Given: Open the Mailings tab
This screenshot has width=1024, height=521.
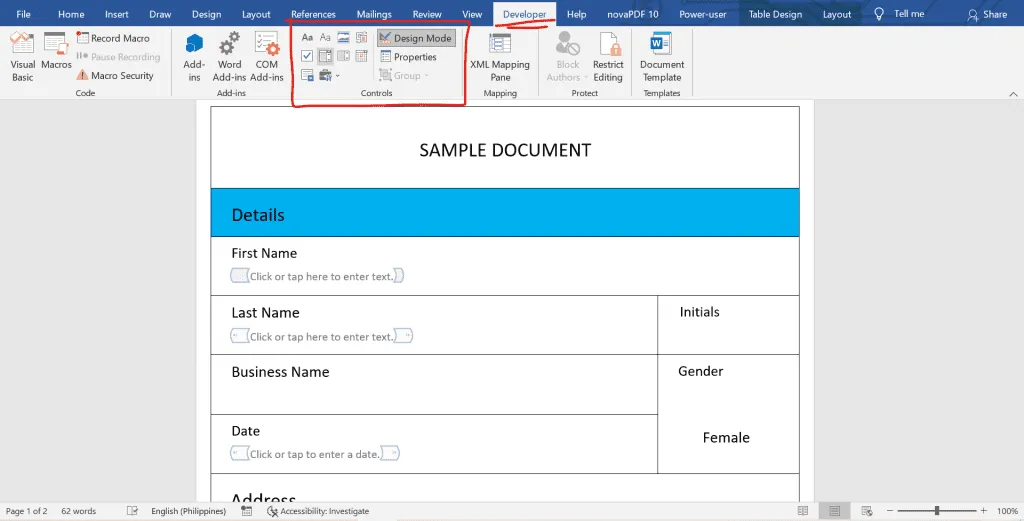Looking at the screenshot, I should tap(374, 14).
